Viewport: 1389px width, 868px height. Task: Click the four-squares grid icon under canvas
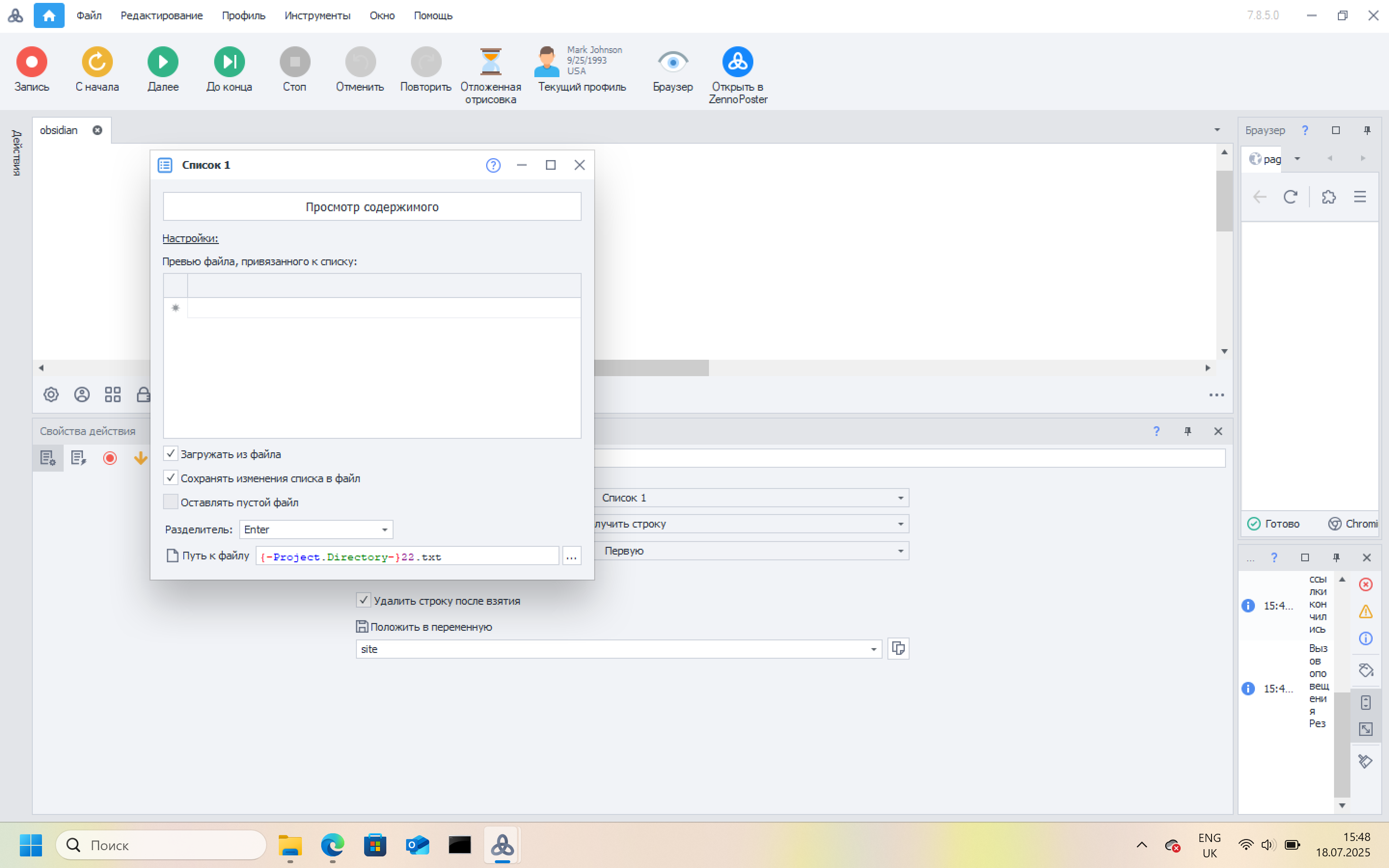[x=113, y=394]
